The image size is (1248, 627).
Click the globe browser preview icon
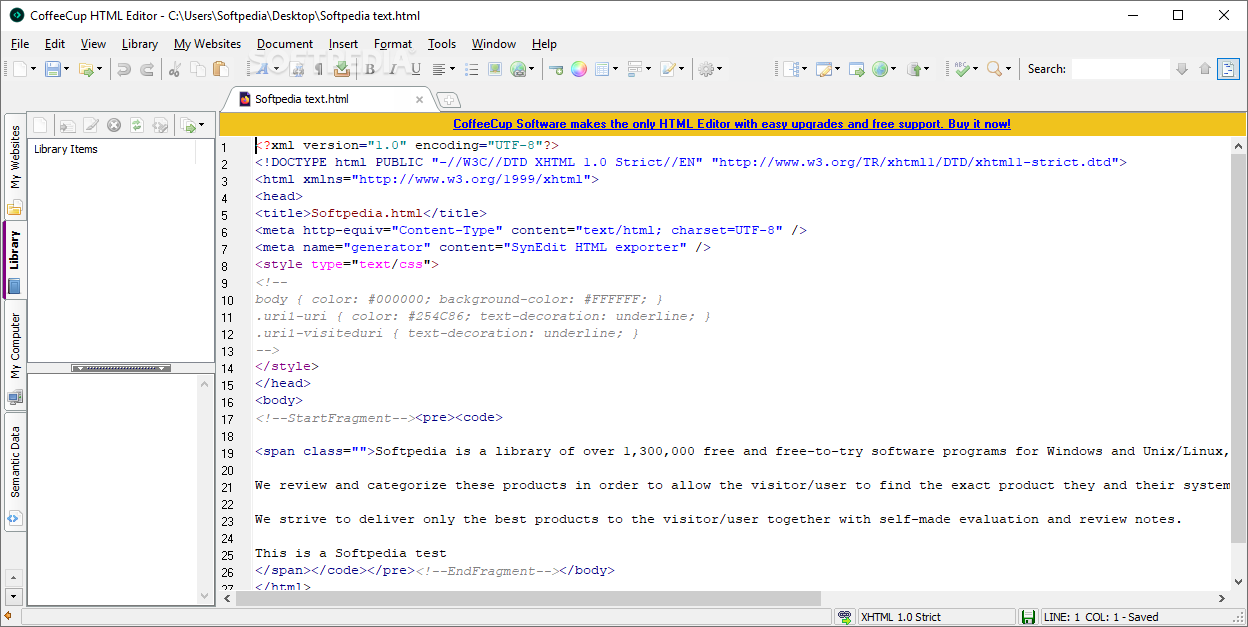click(x=879, y=69)
